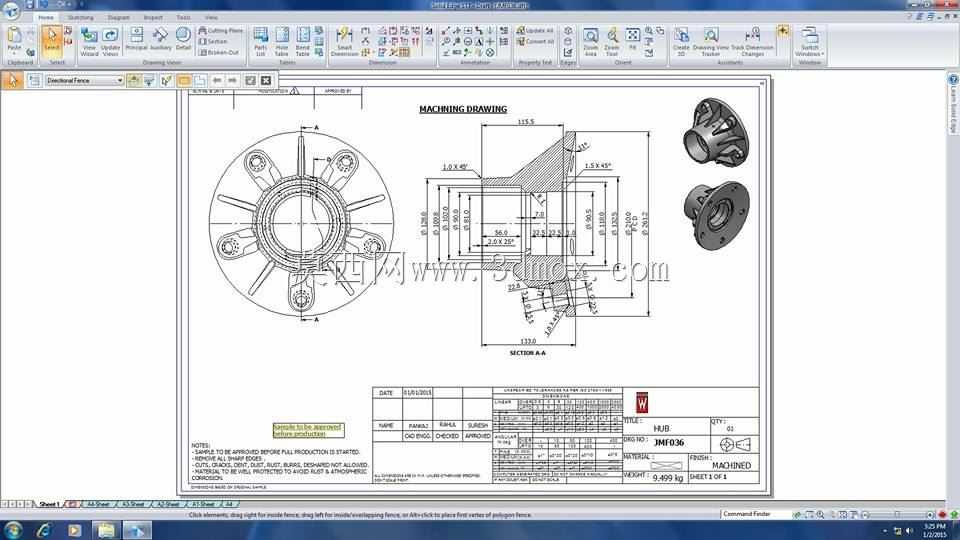Open File Explorer from the taskbar
Image resolution: width=960 pixels, height=540 pixels.
click(106, 530)
